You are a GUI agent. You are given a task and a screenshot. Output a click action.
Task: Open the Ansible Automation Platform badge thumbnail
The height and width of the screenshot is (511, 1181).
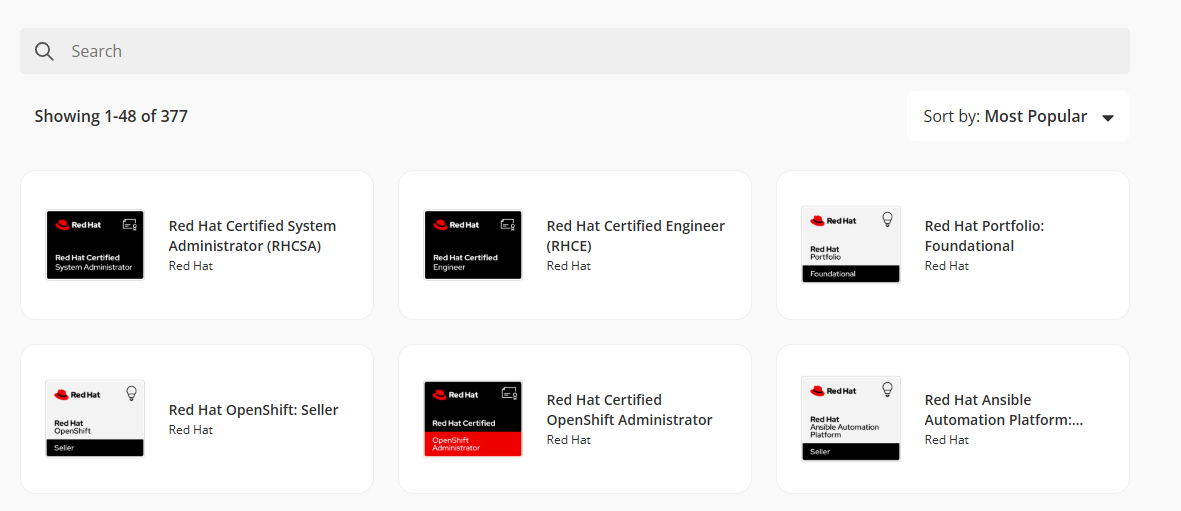point(851,419)
